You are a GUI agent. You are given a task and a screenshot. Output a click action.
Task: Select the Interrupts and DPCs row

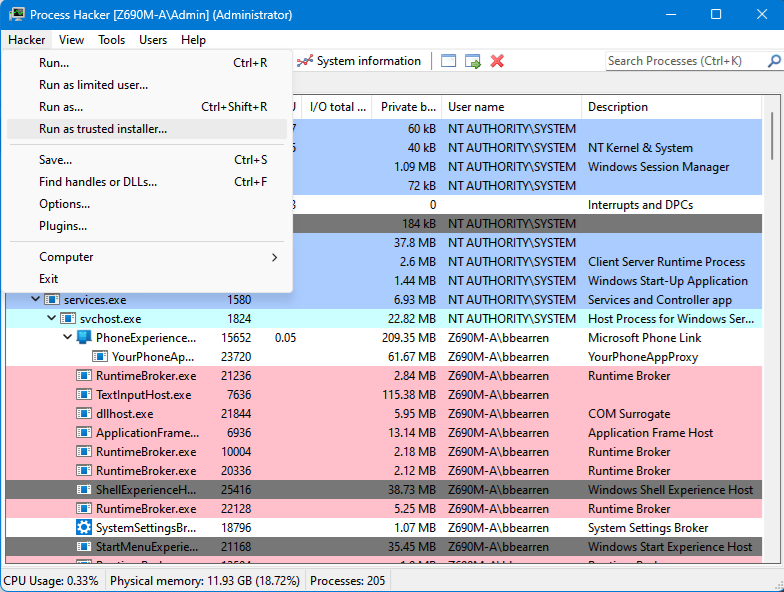point(527,204)
